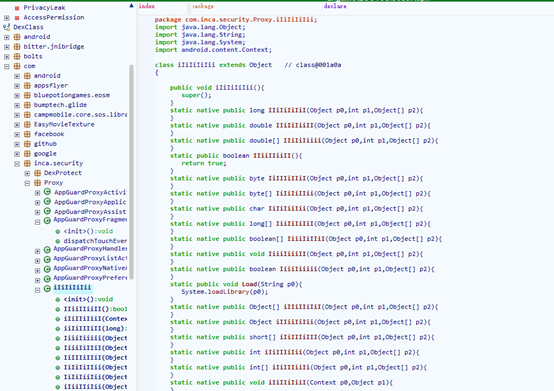
Task: Expand the AppGuardProxyPrefere class
Action: [37, 280]
